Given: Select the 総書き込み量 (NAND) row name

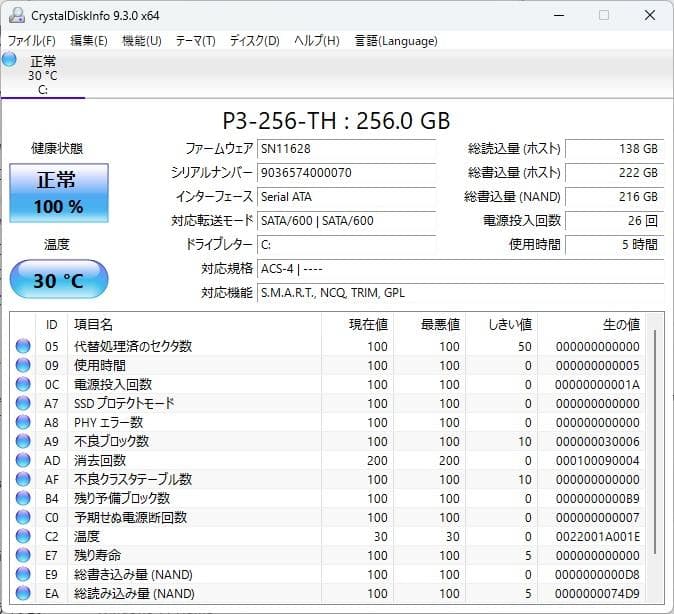Looking at the screenshot, I should point(133,574).
